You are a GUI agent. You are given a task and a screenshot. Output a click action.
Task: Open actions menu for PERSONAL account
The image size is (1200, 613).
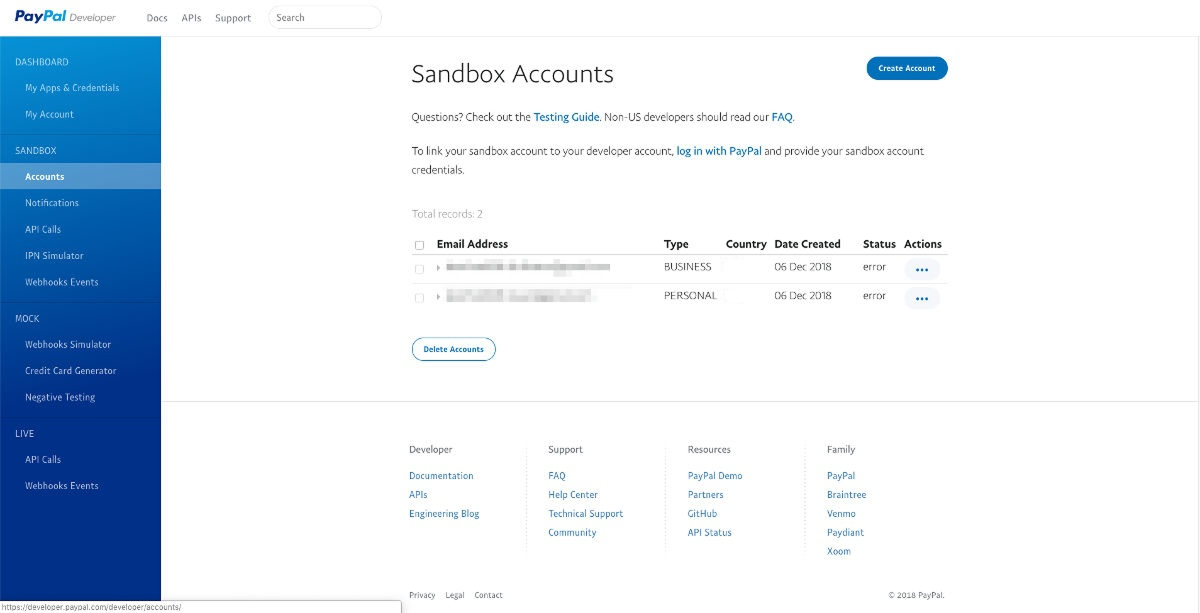[922, 298]
